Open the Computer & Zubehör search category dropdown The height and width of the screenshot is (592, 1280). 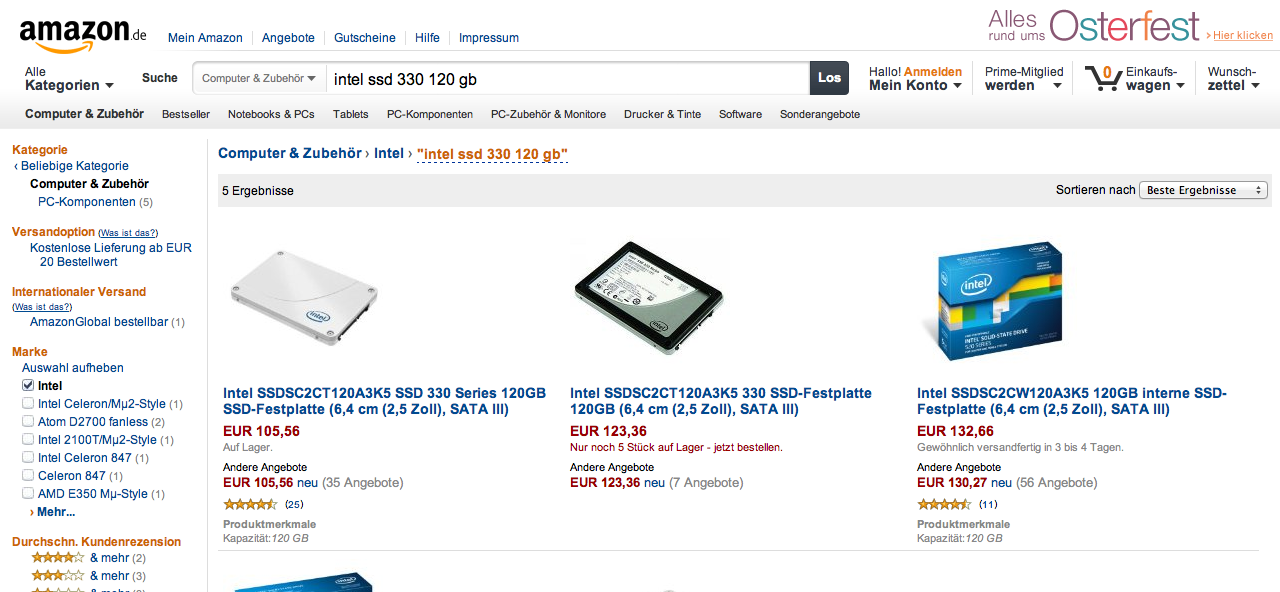pyautogui.click(x=259, y=78)
